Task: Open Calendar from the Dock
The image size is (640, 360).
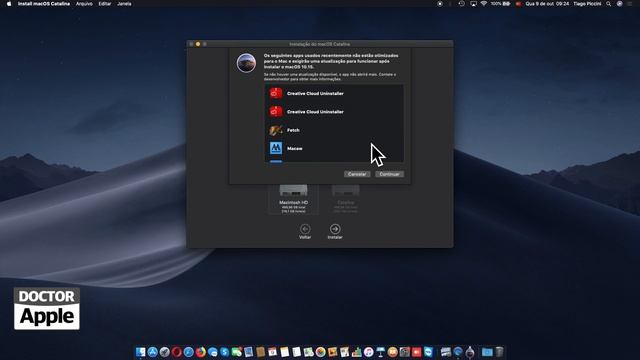Action: (272, 352)
